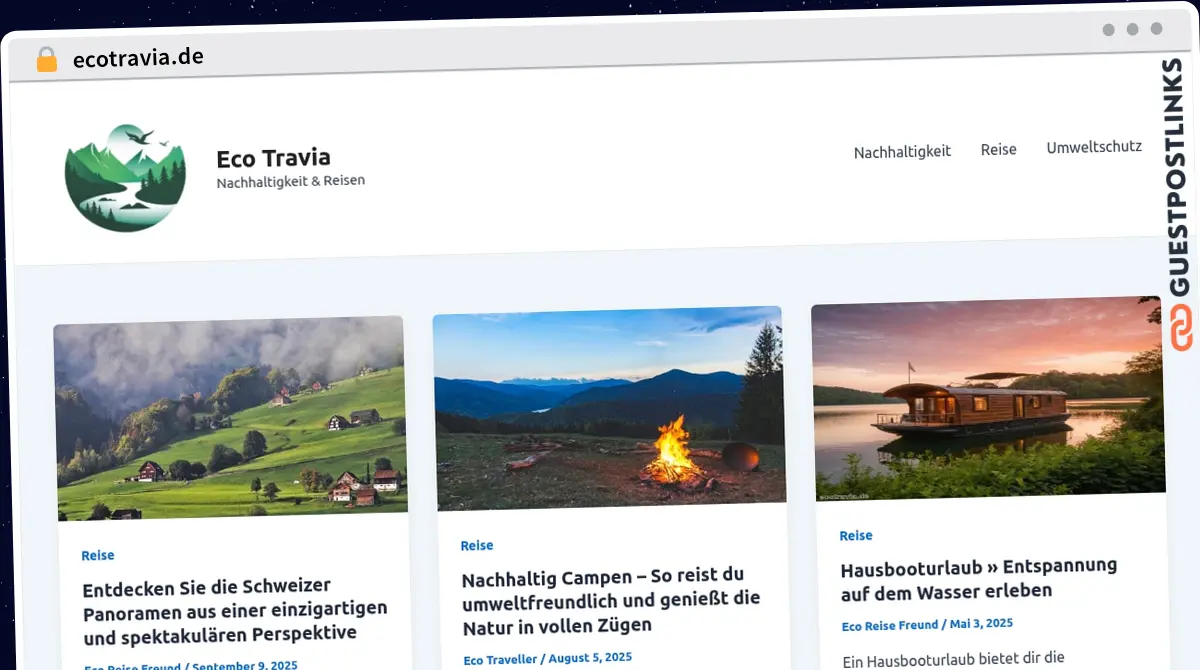Open the Nachhaltig Campen article
Screen dimensions: 1200x670
[610, 602]
